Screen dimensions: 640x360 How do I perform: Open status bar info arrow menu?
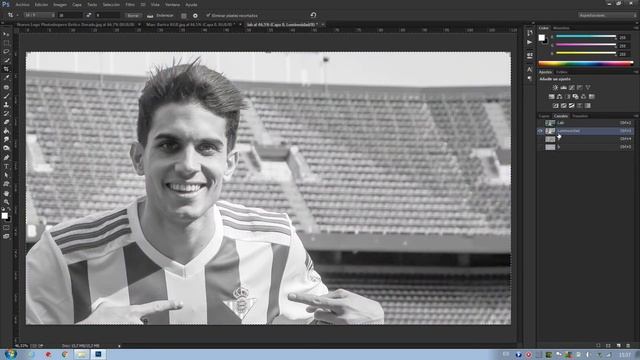[x=119, y=346]
